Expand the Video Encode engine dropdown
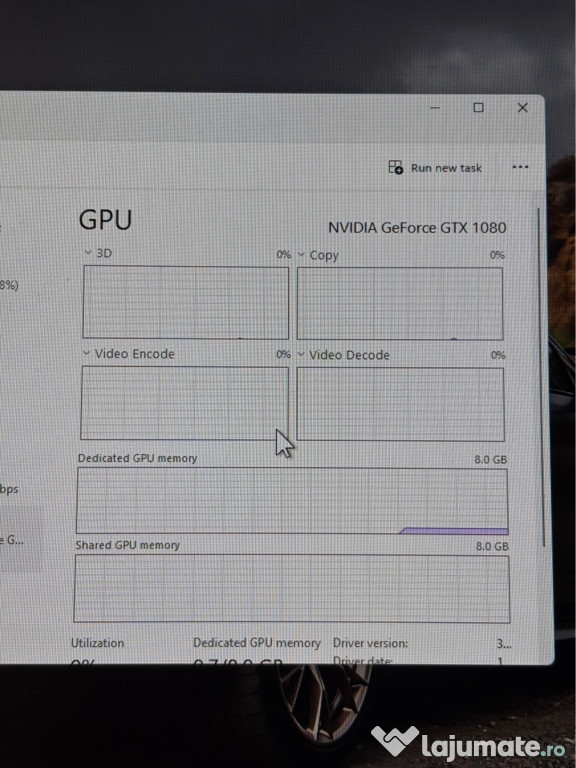 pyautogui.click(x=87, y=353)
